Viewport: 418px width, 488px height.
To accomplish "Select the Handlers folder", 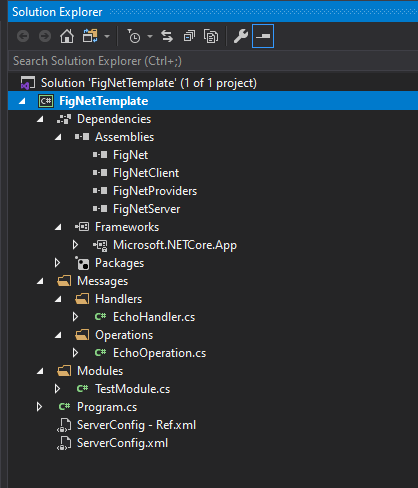I will click(x=119, y=299).
